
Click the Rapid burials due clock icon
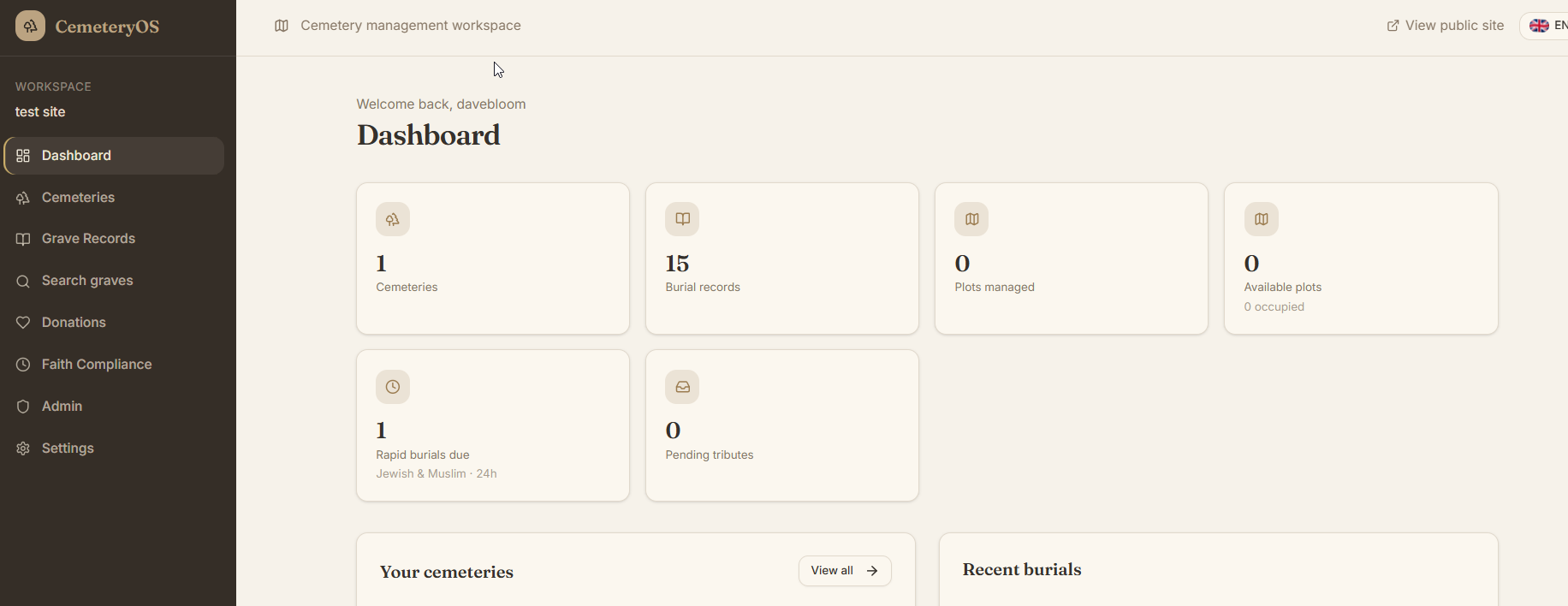[x=393, y=387]
